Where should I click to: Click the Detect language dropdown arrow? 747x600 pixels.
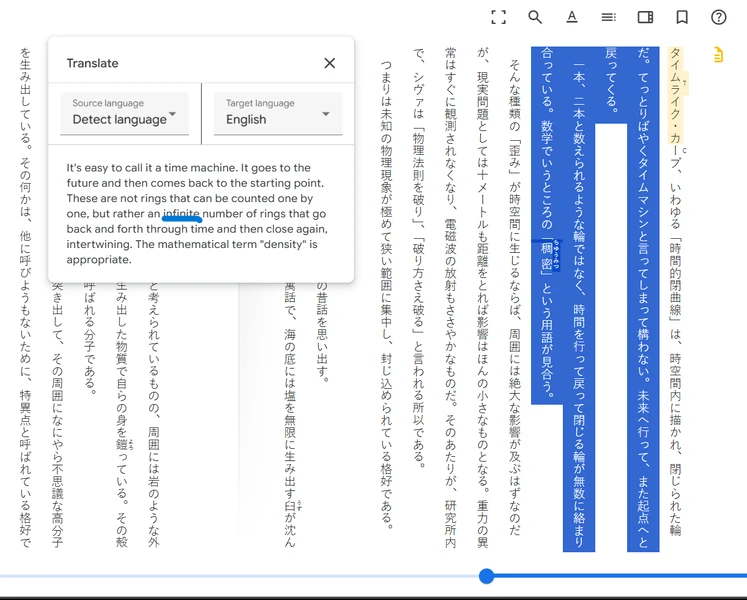tap(173, 114)
